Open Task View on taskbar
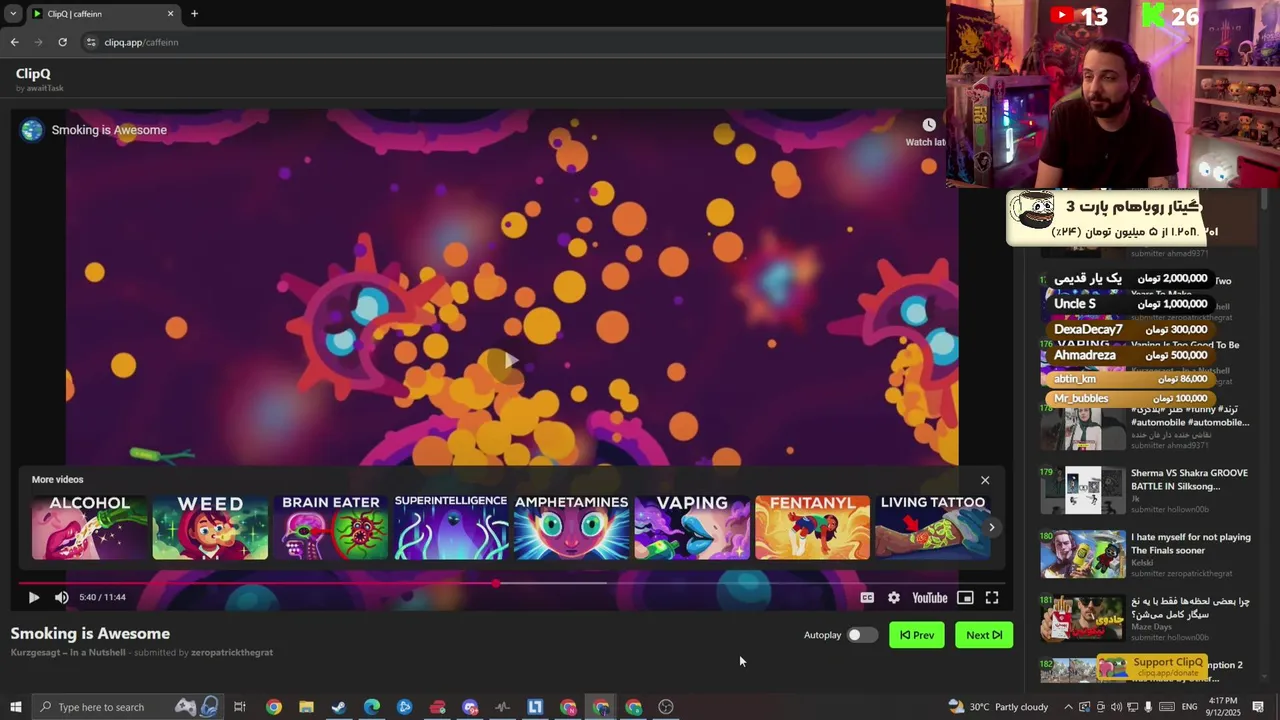Image resolution: width=1280 pixels, height=720 pixels. tap(240, 707)
